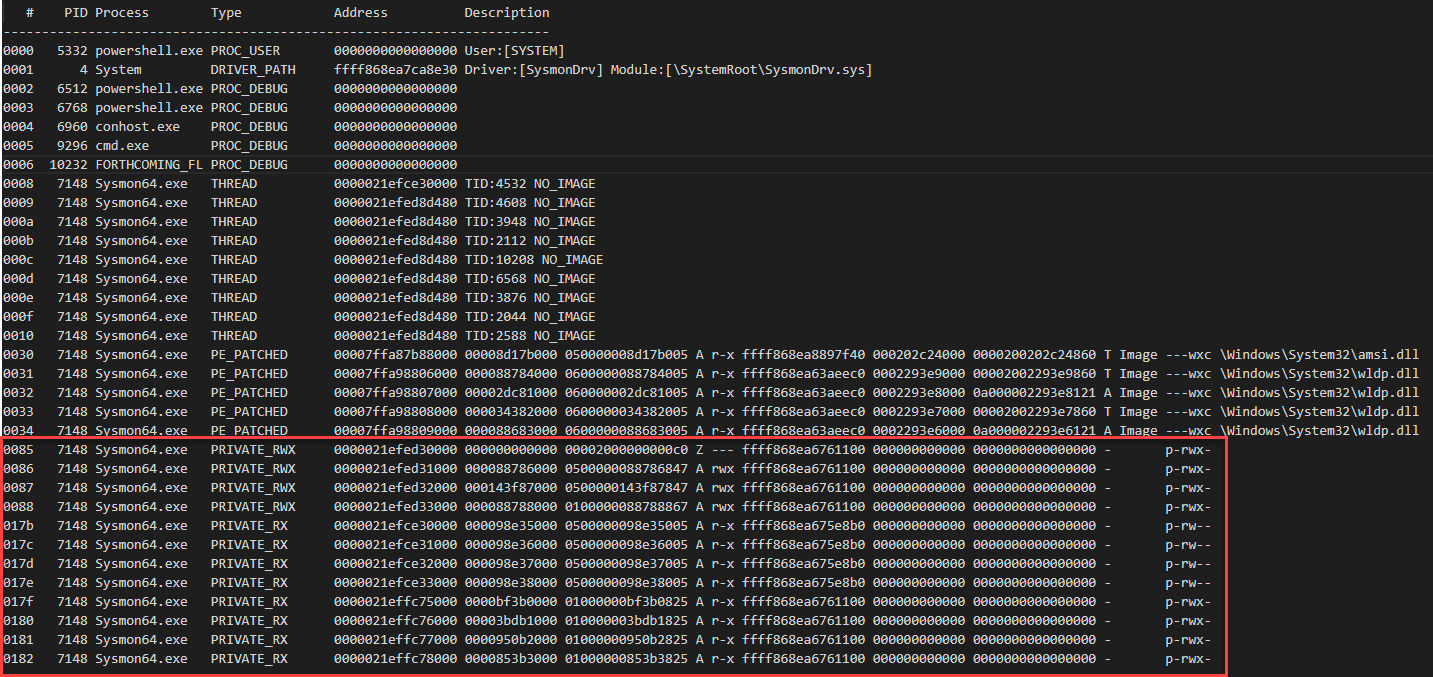Select the PRIVATE_RX row numbered 0182
Screen dimensions: 1433x677
pos(300,658)
